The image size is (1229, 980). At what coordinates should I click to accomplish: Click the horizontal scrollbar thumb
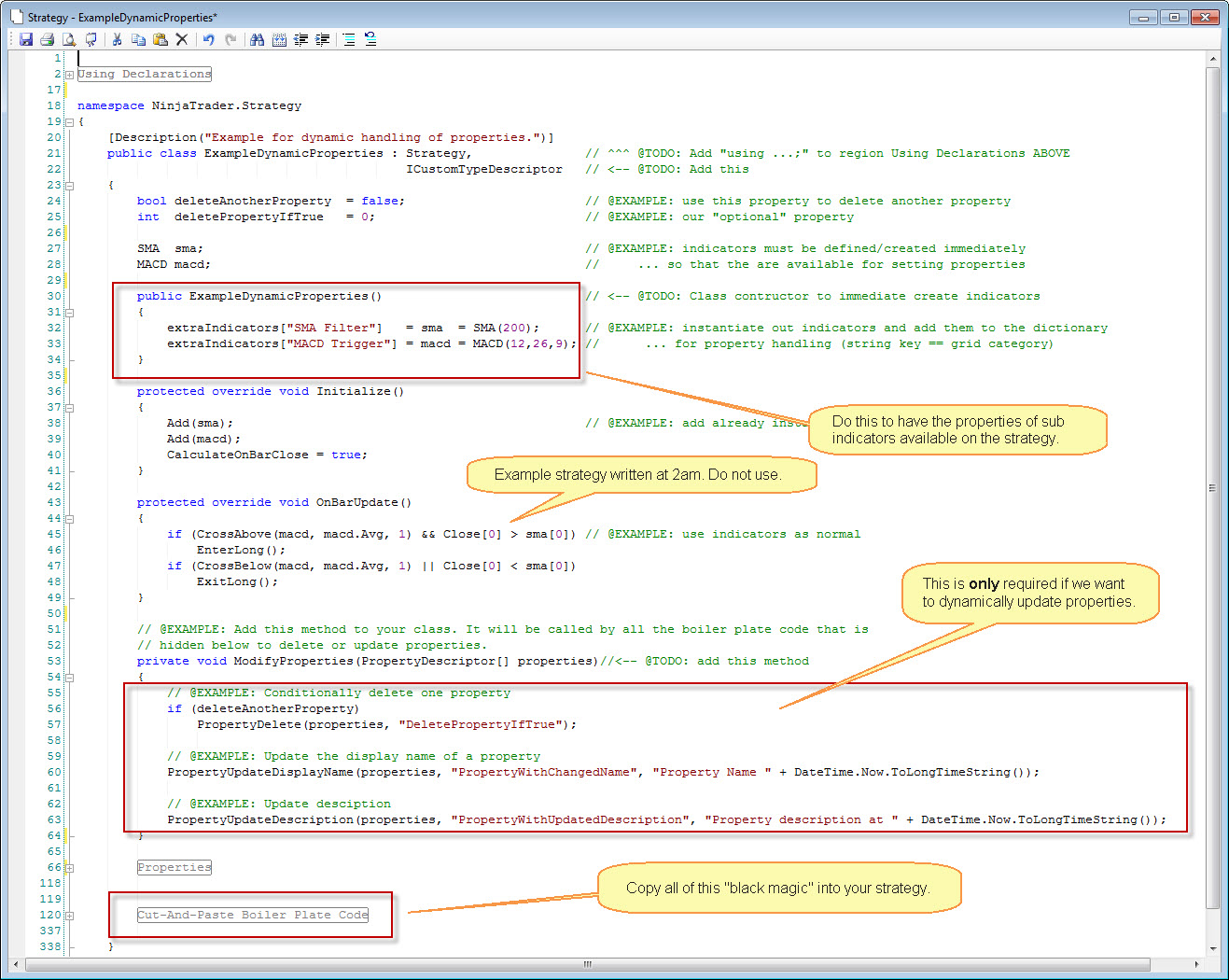coord(588,964)
